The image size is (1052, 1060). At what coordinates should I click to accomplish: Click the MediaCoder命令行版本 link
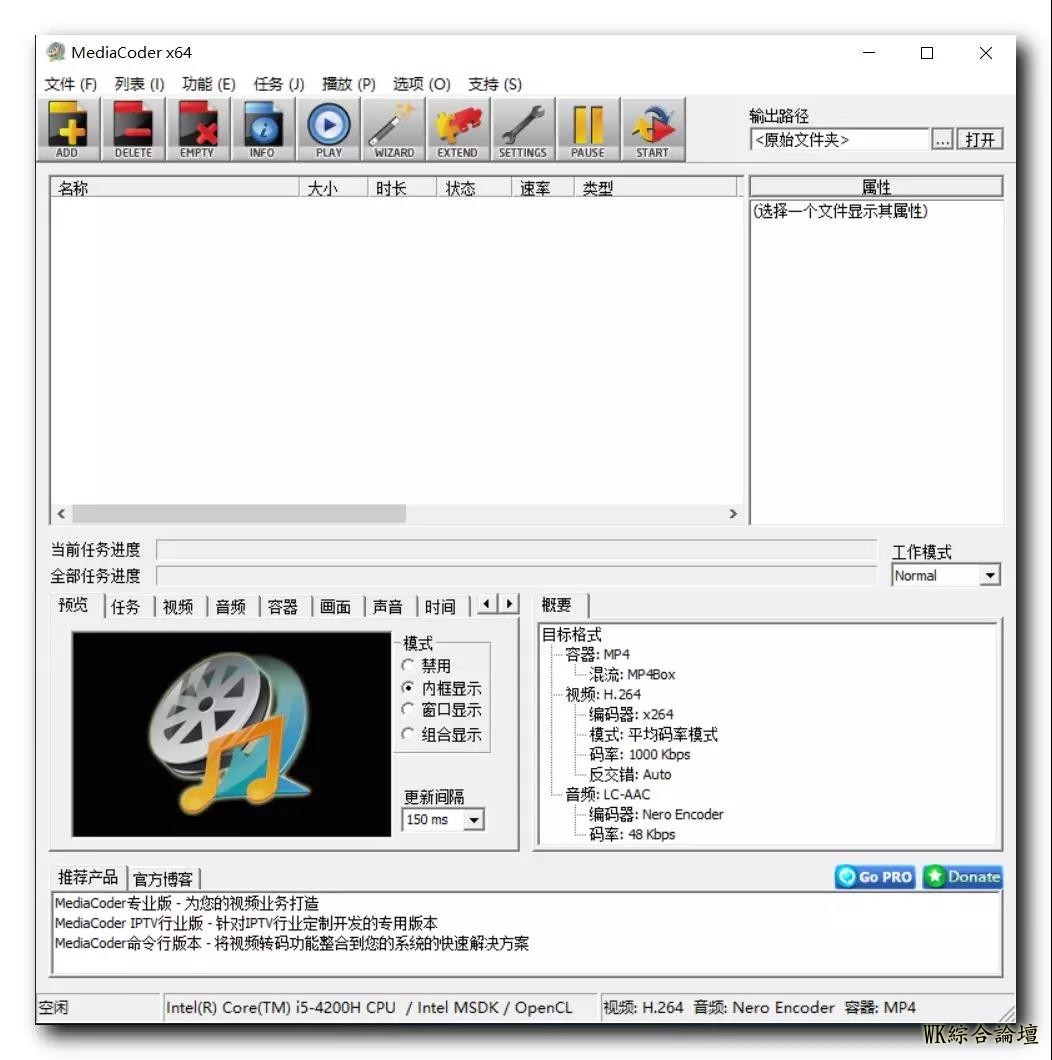pos(291,943)
